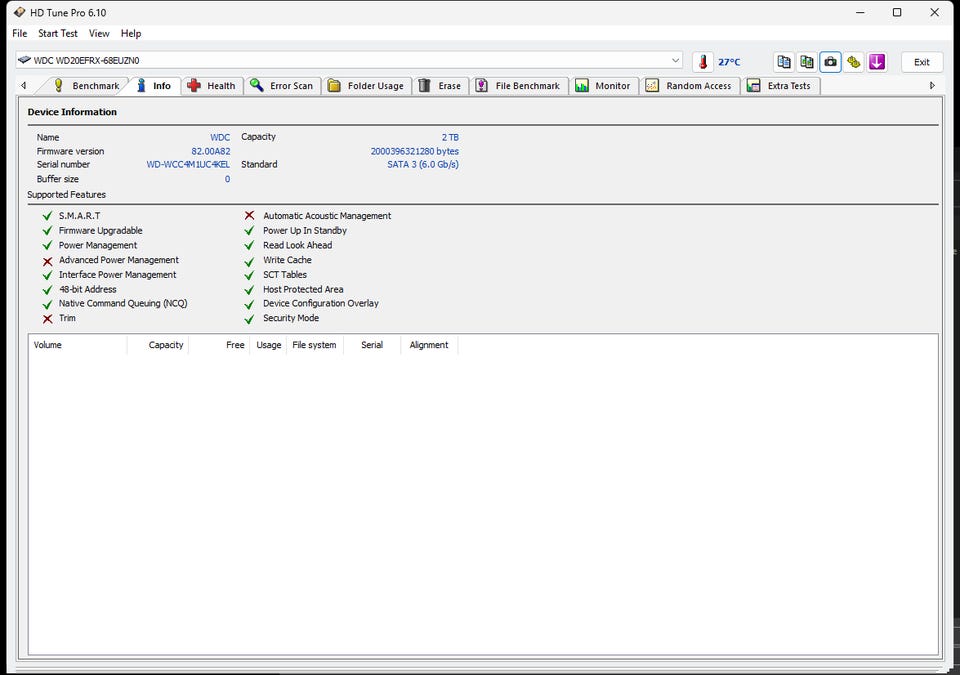Sort by the Usage column header
The height and width of the screenshot is (675, 960).
tap(268, 345)
